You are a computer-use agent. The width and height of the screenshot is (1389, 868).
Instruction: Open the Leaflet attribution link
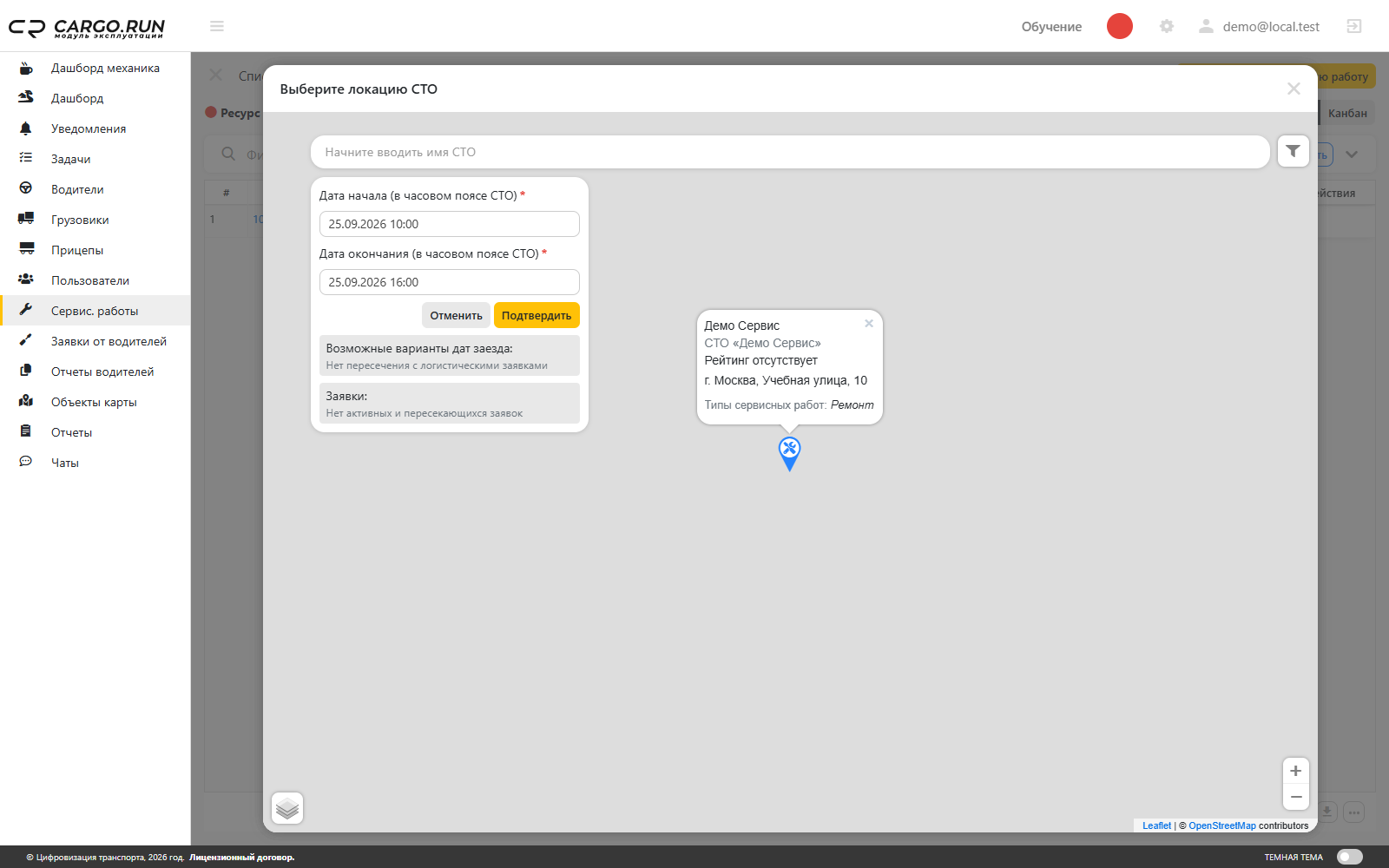tap(1156, 825)
